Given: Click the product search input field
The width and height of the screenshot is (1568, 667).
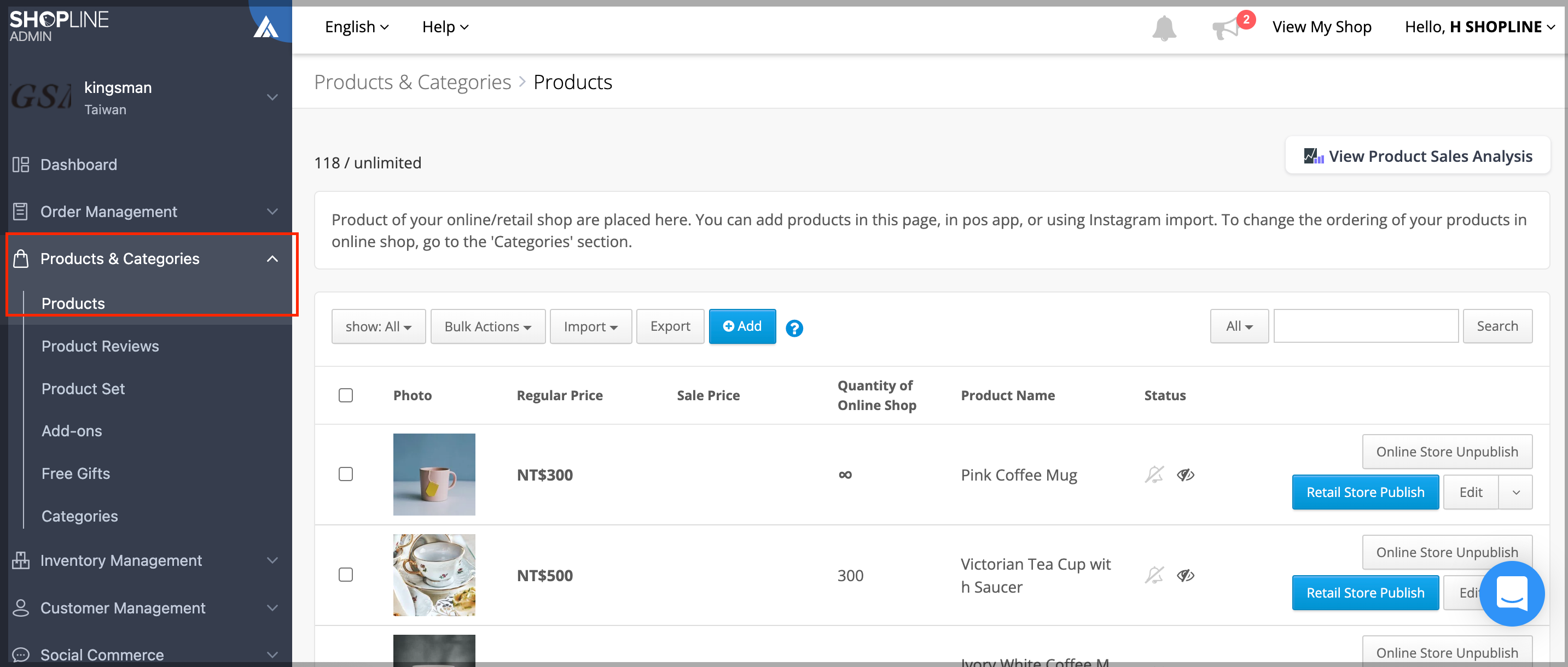Looking at the screenshot, I should (x=1366, y=326).
